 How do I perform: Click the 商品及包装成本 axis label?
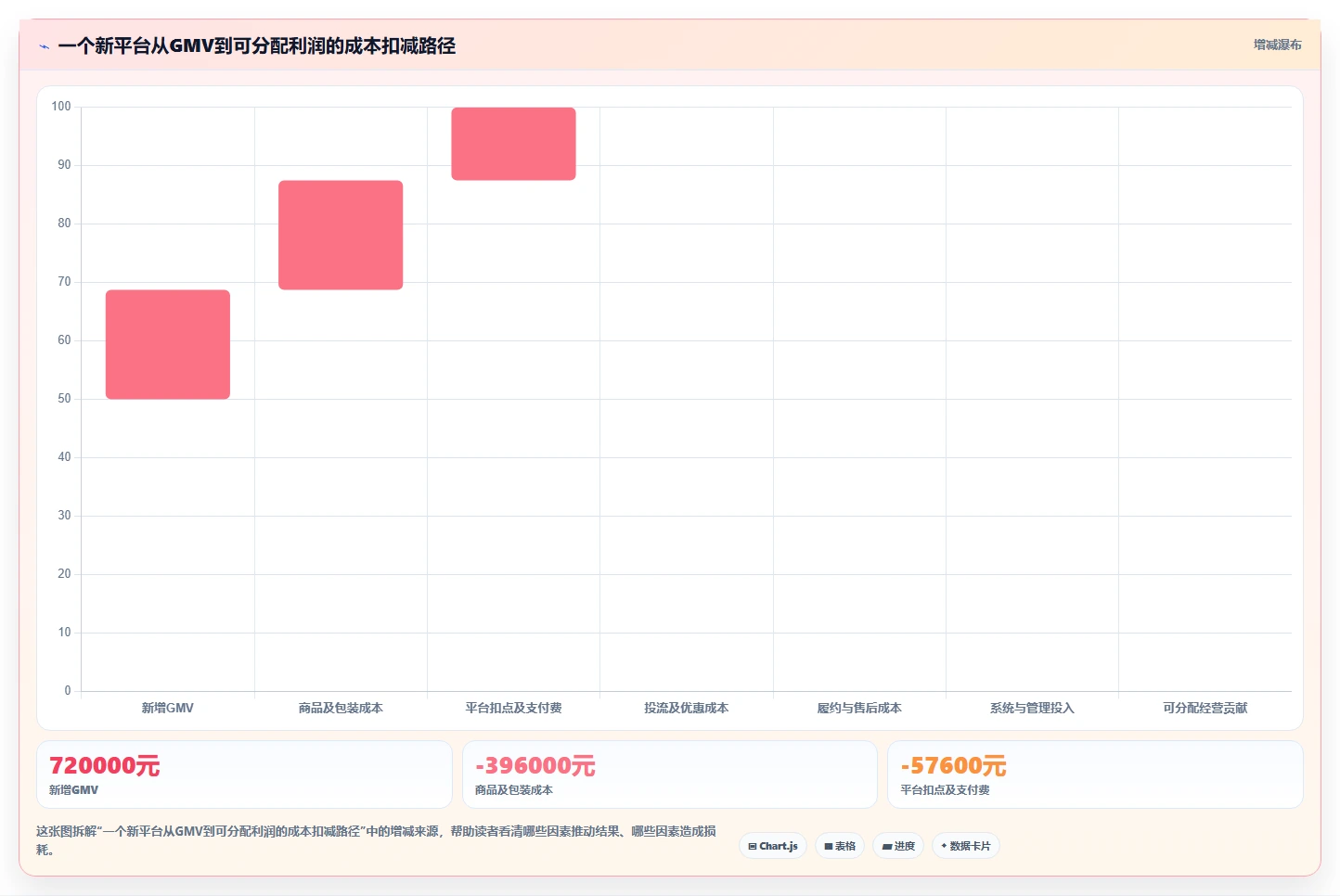tap(341, 708)
